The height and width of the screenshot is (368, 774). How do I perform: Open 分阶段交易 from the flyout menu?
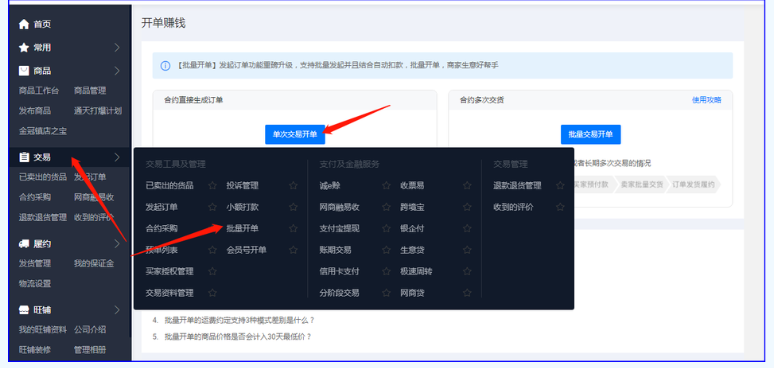340,293
